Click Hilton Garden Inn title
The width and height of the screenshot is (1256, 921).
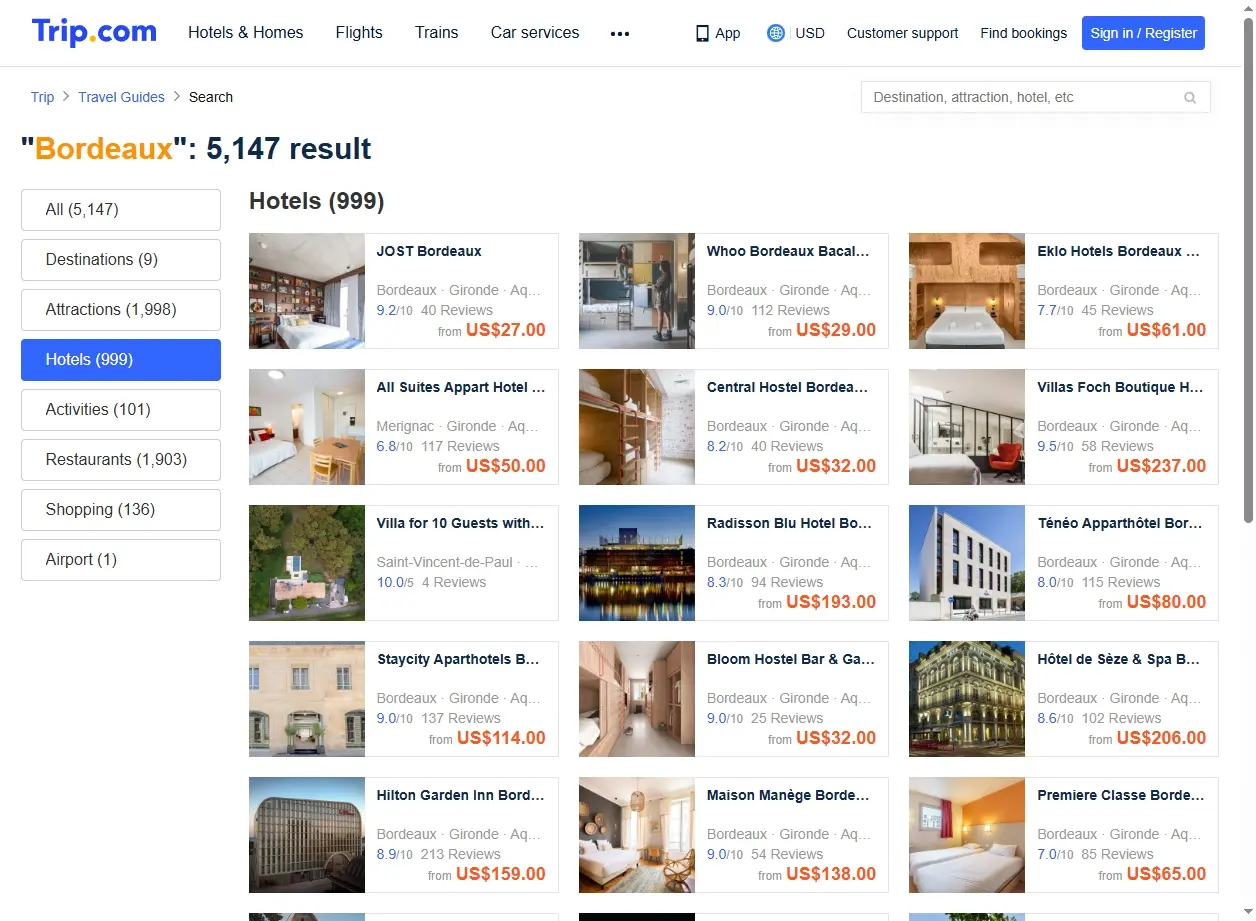[x=460, y=795]
